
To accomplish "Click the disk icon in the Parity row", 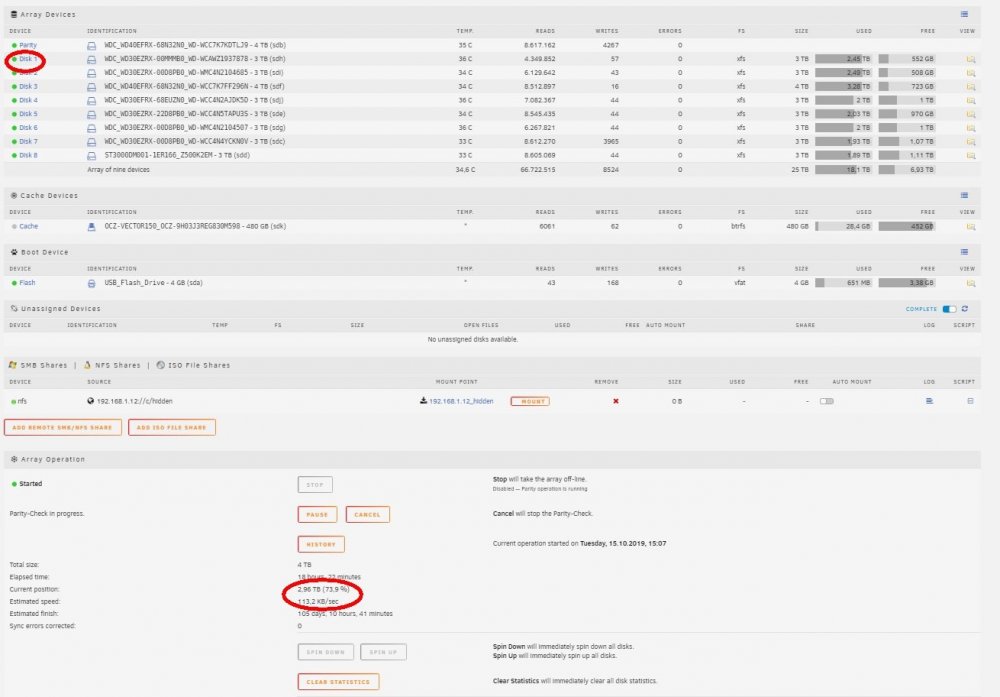I will pos(91,46).
